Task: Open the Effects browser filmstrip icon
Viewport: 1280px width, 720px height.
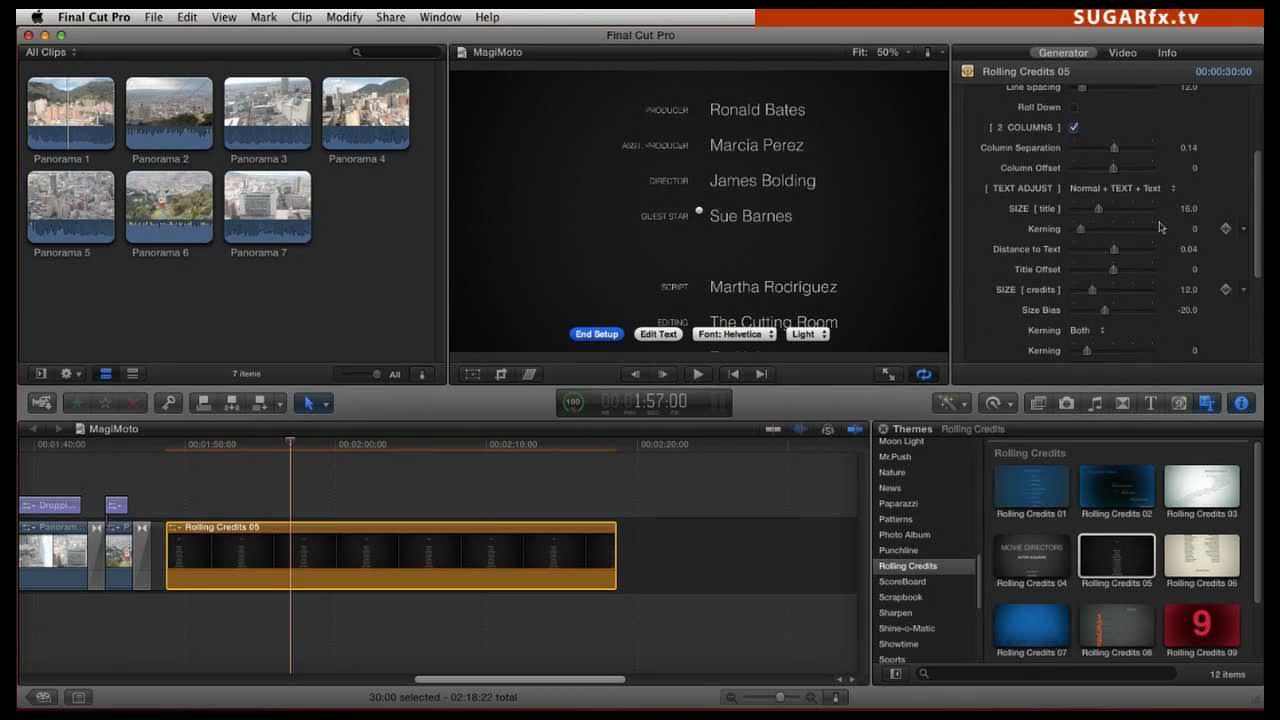Action: pos(1039,403)
